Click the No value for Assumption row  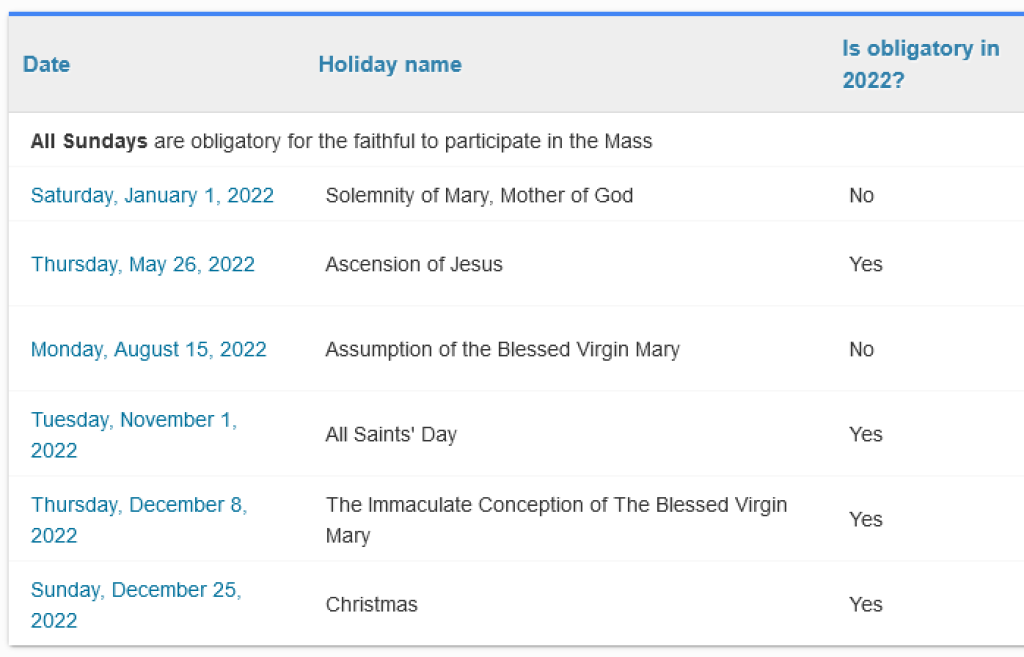pyautogui.click(x=861, y=350)
